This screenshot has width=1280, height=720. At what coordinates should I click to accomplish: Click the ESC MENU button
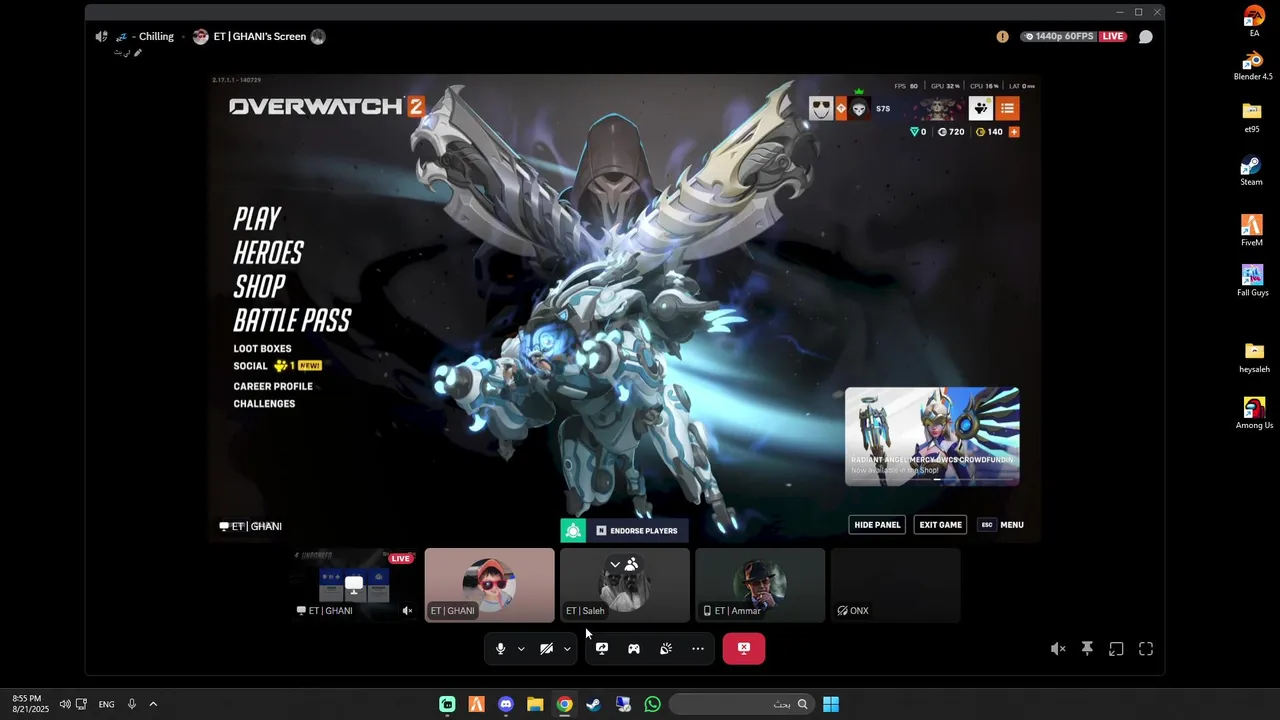[x=1001, y=525]
